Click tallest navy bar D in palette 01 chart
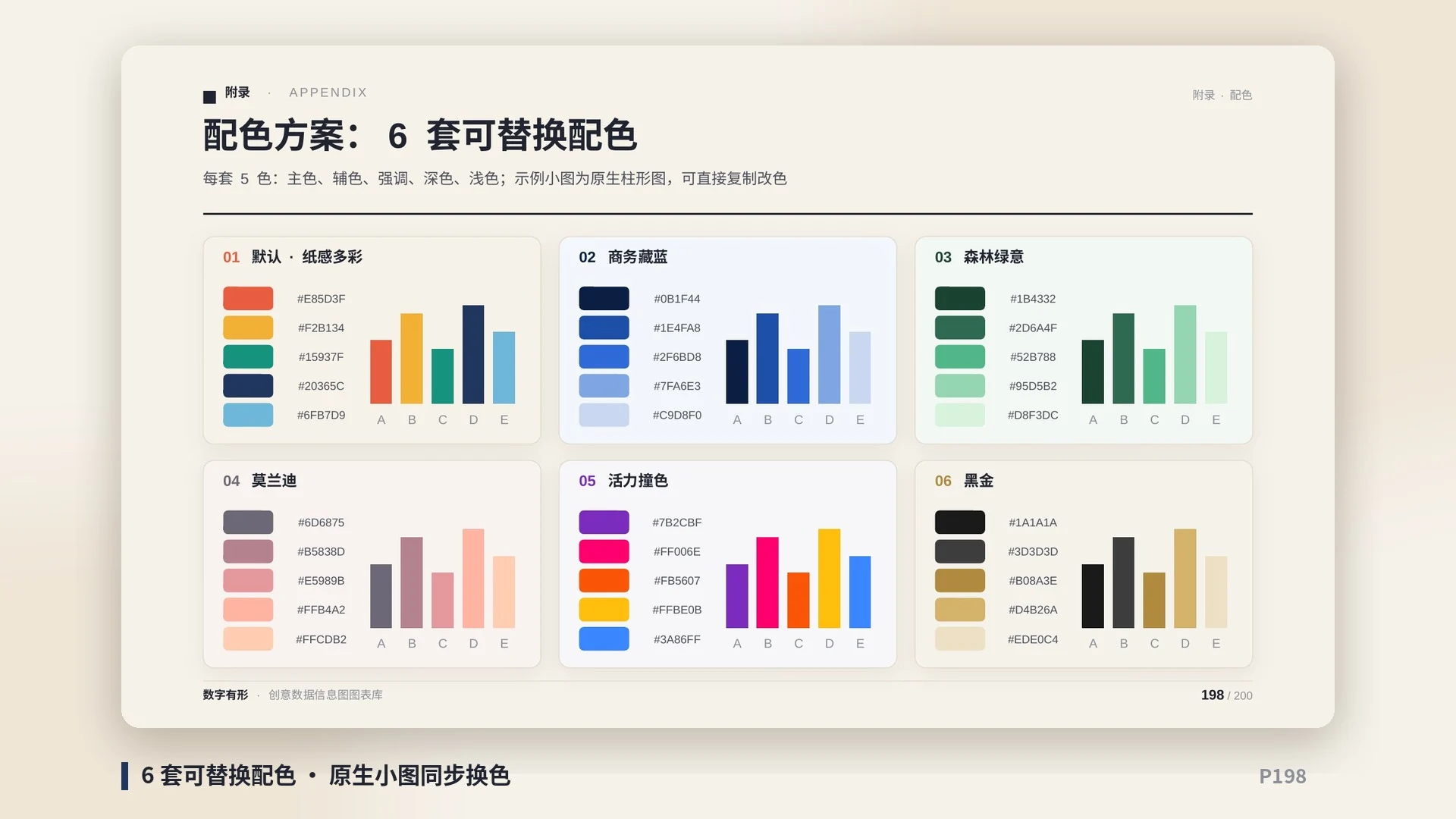Screen dimensions: 1456x819 pyautogui.click(x=473, y=354)
